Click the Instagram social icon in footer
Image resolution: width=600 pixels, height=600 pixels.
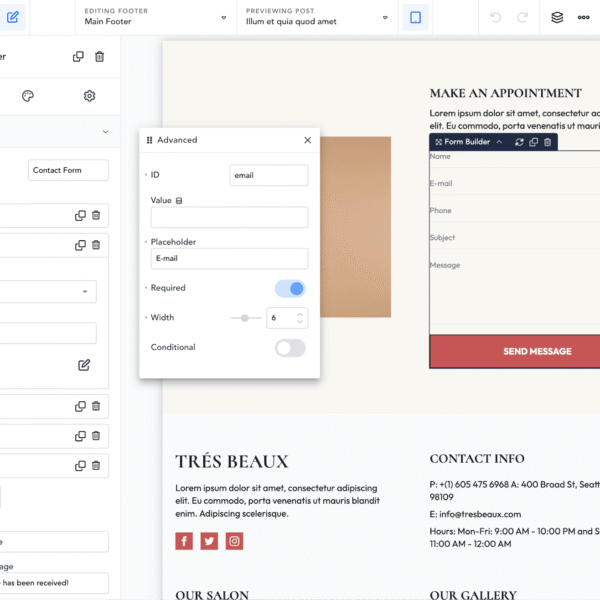pyautogui.click(x=234, y=541)
